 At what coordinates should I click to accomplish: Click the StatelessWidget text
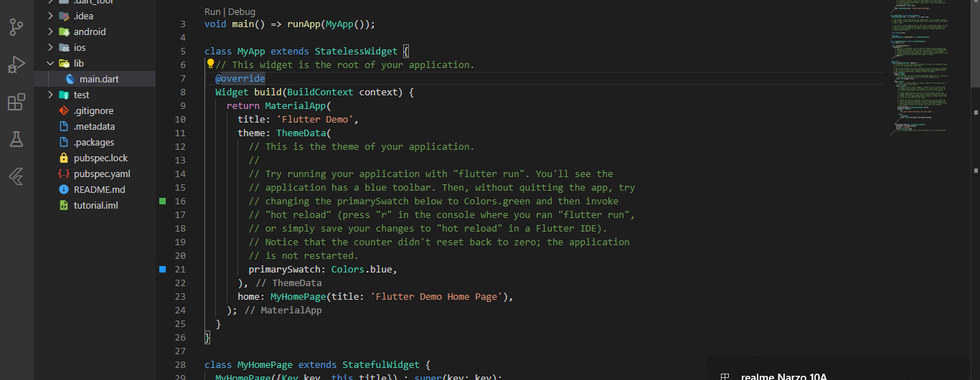(356, 51)
